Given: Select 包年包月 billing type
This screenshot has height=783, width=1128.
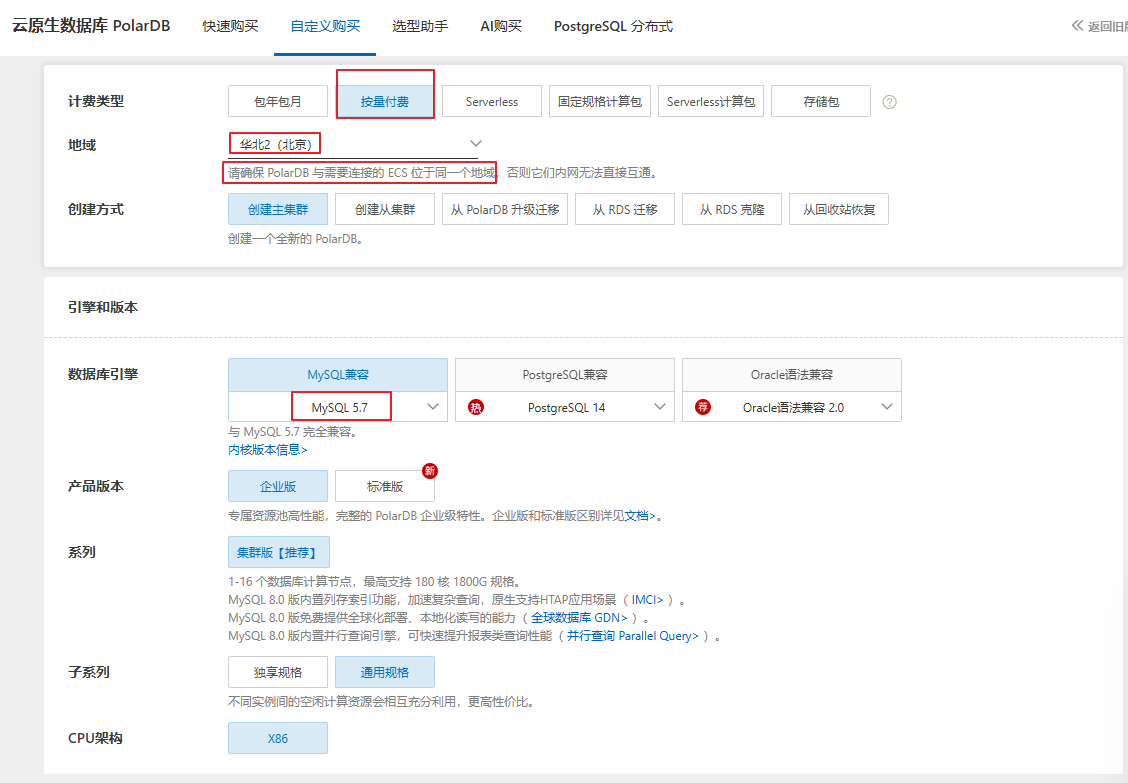Looking at the screenshot, I should [278, 101].
